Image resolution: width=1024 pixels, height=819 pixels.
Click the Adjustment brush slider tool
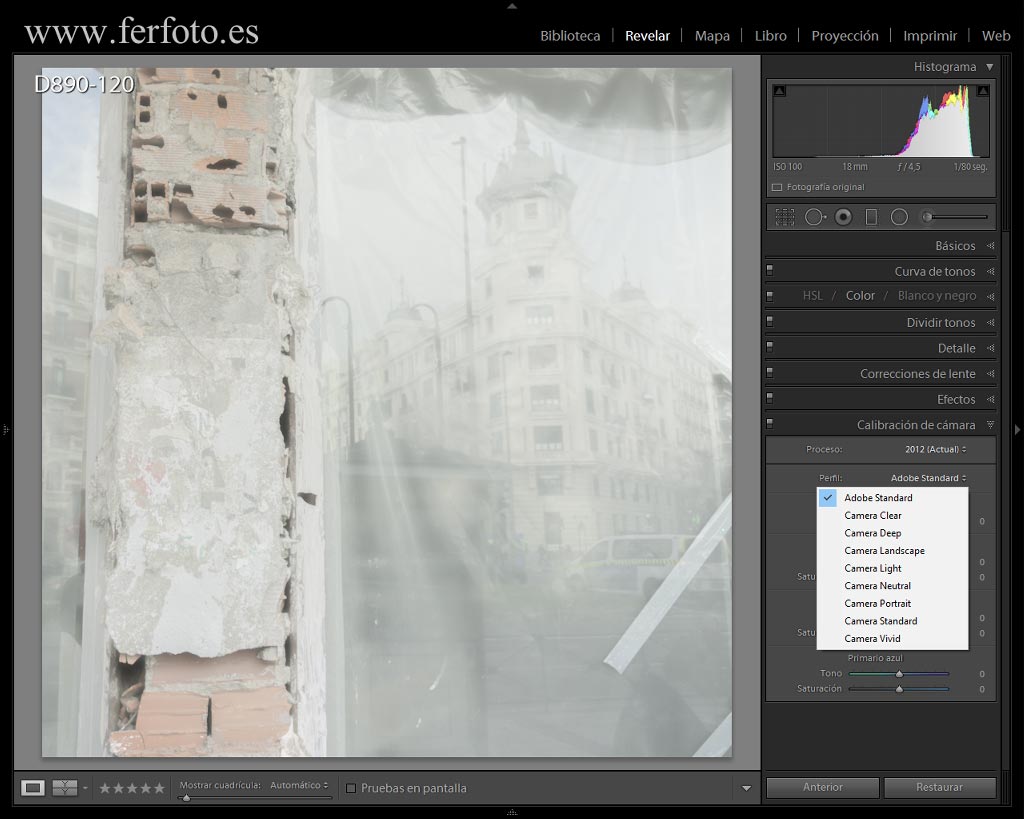click(953, 217)
